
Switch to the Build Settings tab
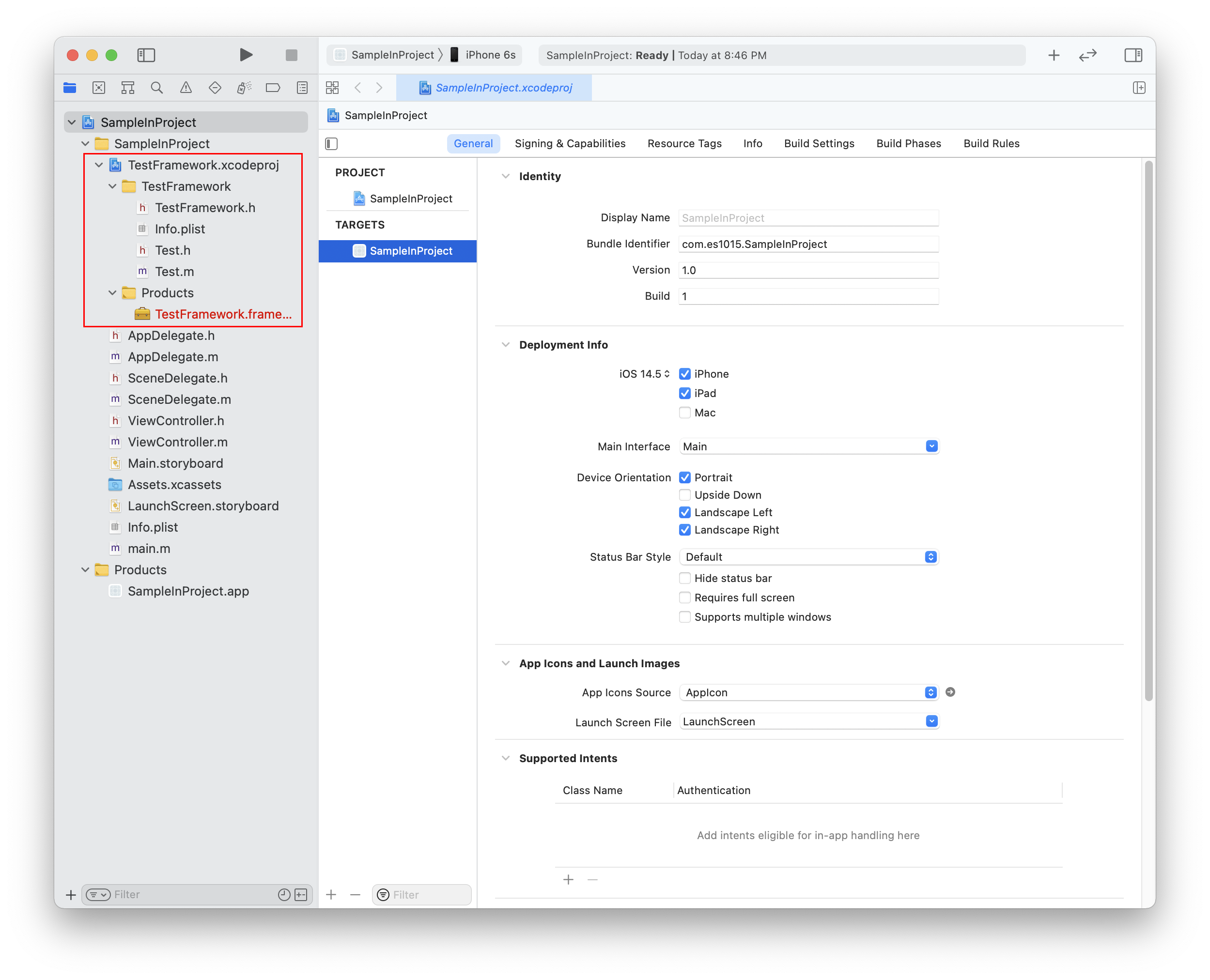[819, 143]
